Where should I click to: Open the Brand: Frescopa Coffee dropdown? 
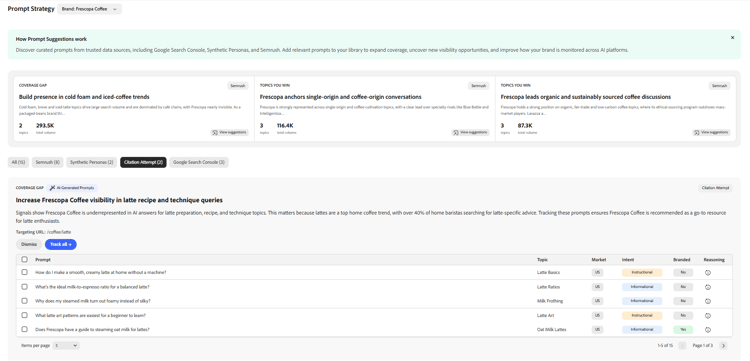click(x=89, y=9)
